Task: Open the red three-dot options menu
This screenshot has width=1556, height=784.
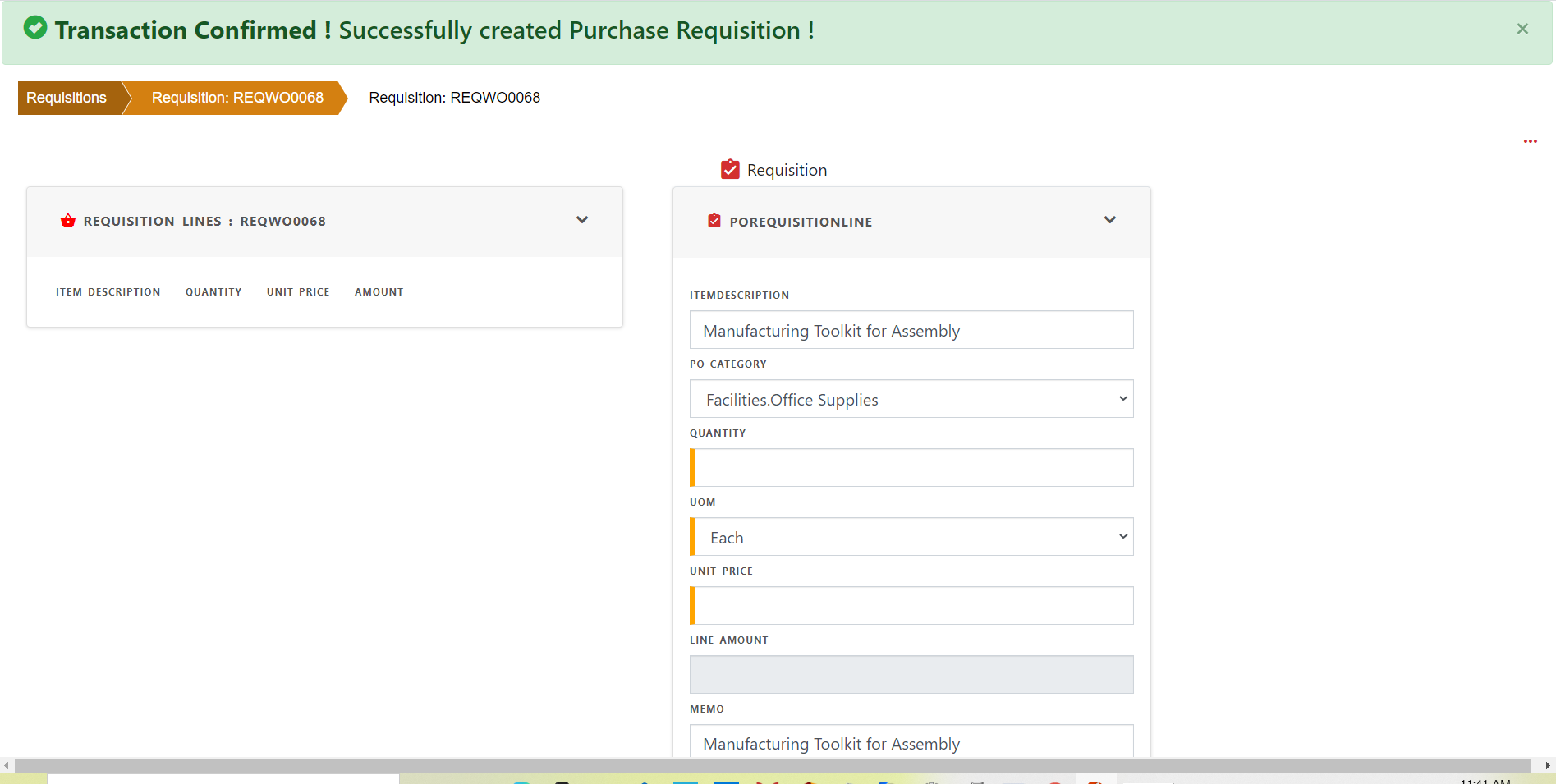Action: 1531,141
